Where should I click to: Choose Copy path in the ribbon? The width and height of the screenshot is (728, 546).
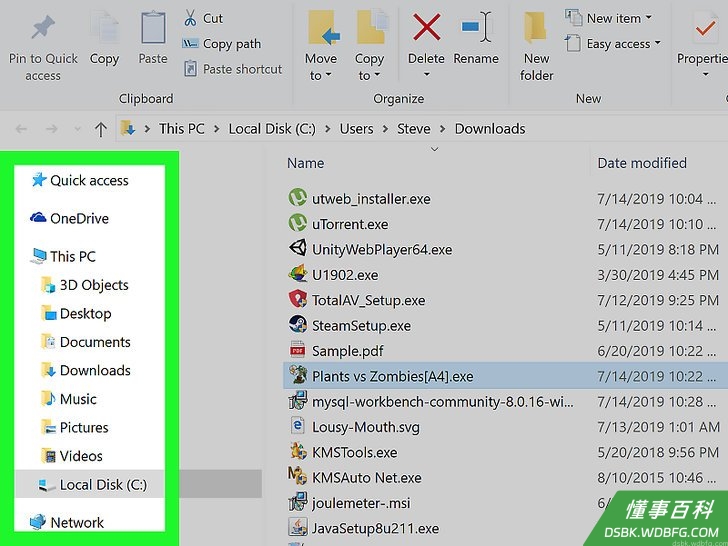click(x=221, y=44)
